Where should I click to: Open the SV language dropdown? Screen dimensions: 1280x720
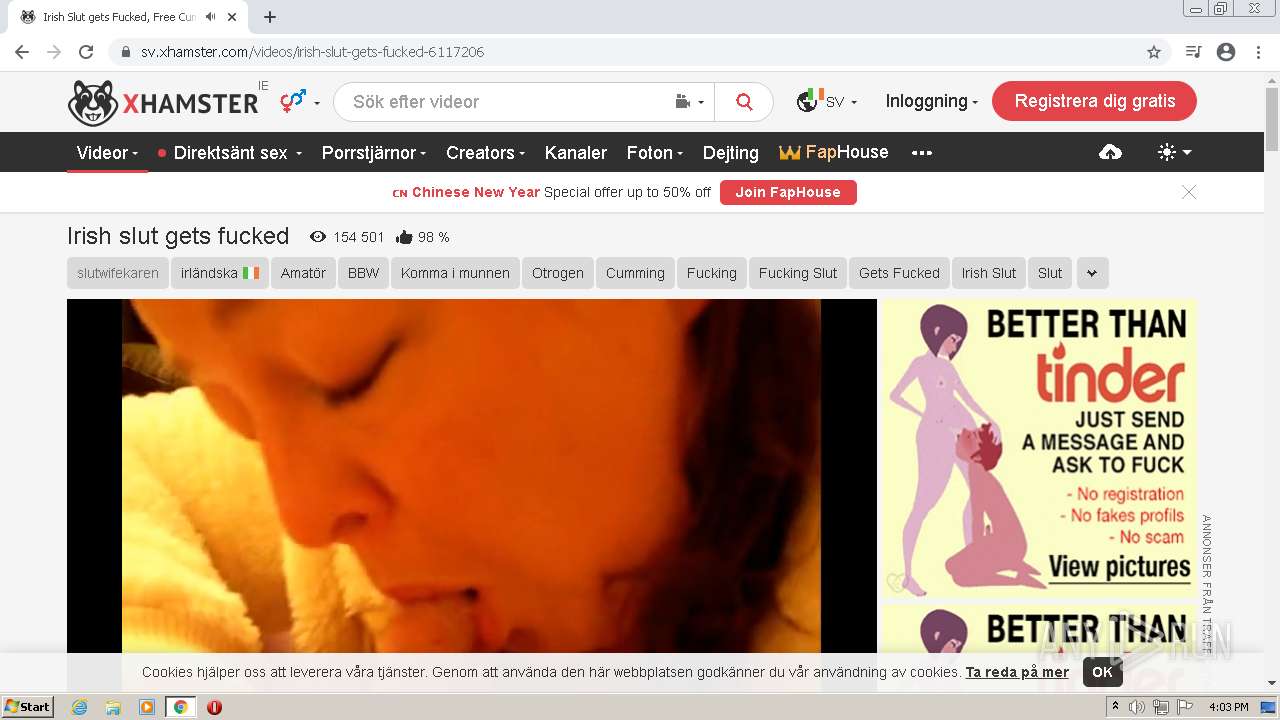[826, 102]
